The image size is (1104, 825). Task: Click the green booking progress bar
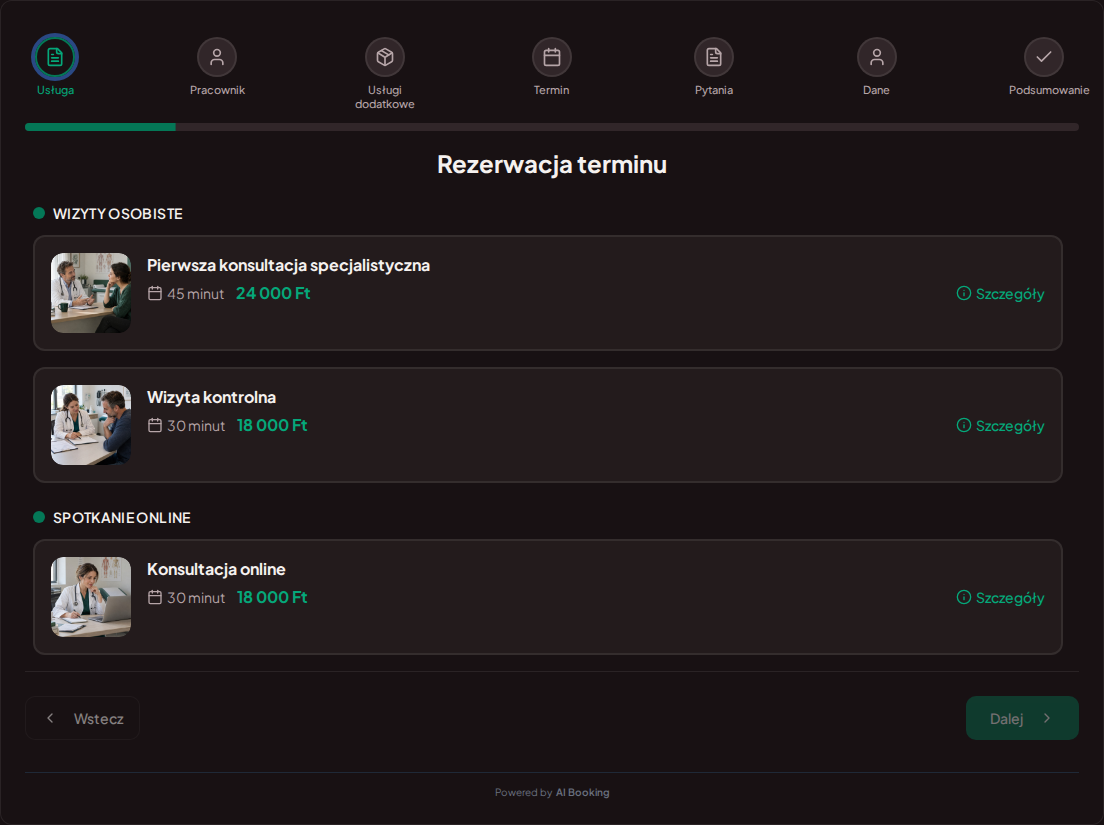[x=100, y=127]
